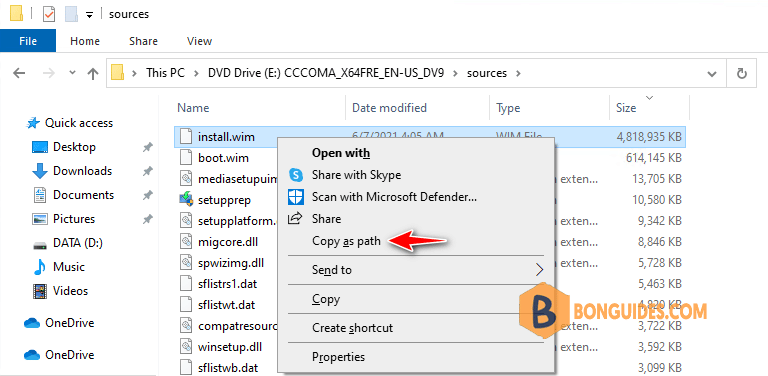Image resolution: width=768 pixels, height=376 pixels.
Task: Switch to the View ribbon tab
Action: click(x=199, y=41)
